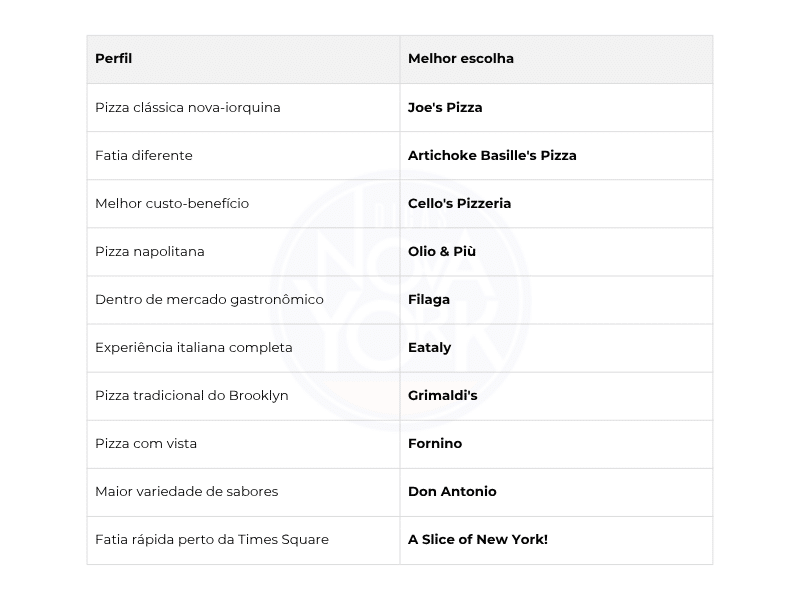
Task: Click the Perfil column header
Action: (113, 59)
